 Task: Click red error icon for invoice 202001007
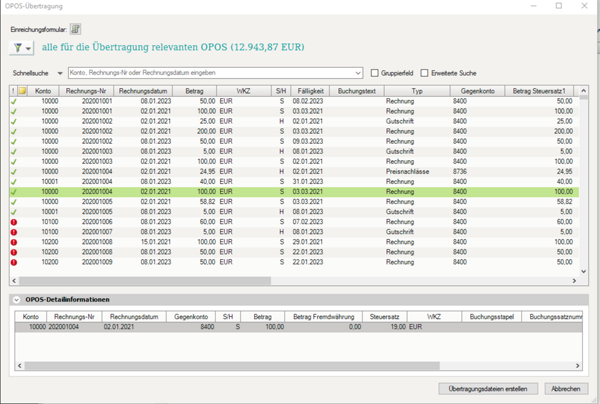[13, 232]
